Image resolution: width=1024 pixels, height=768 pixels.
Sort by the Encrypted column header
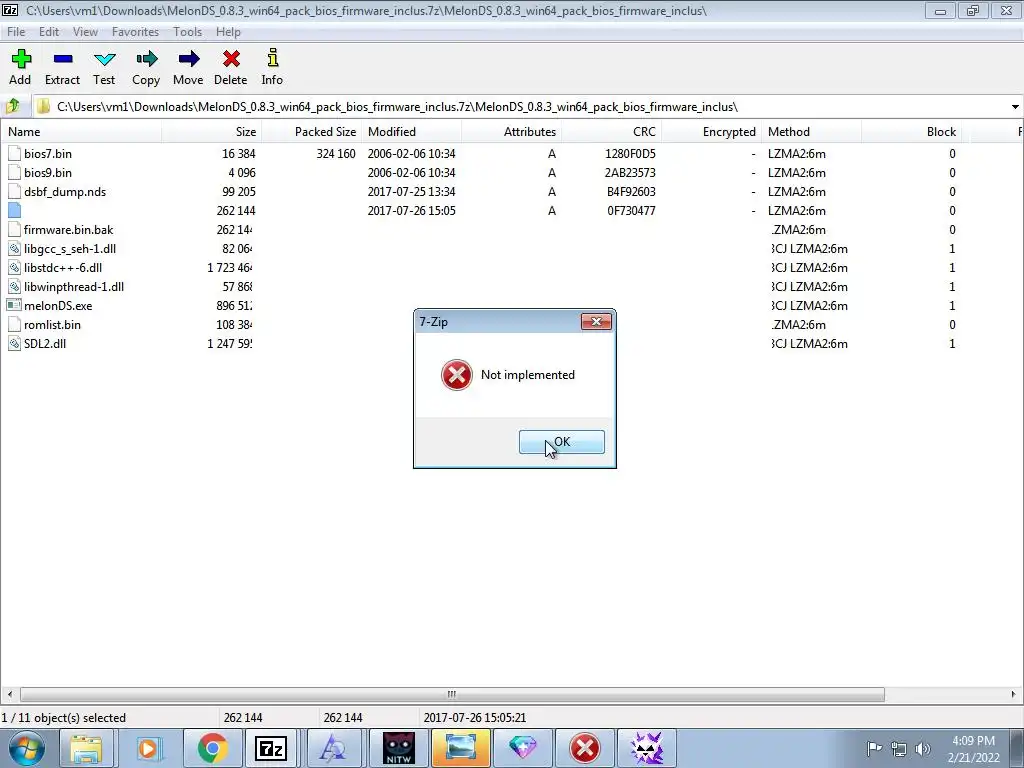(x=712, y=131)
